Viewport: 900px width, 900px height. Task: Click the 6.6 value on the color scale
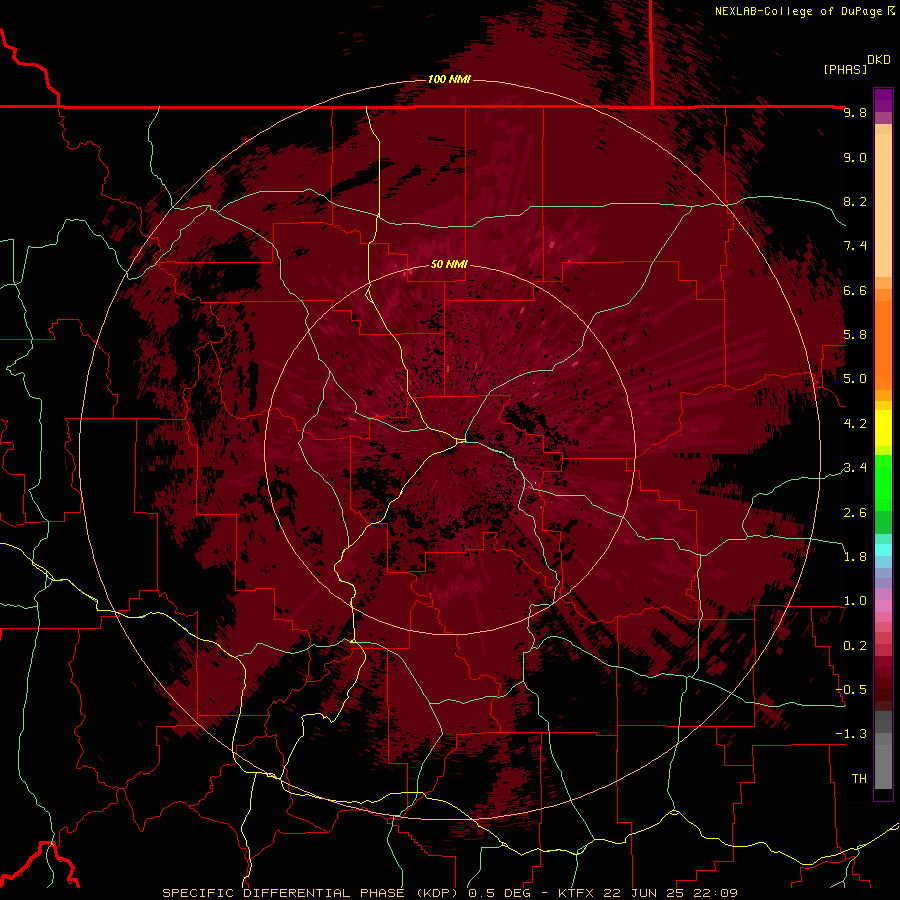[855, 290]
